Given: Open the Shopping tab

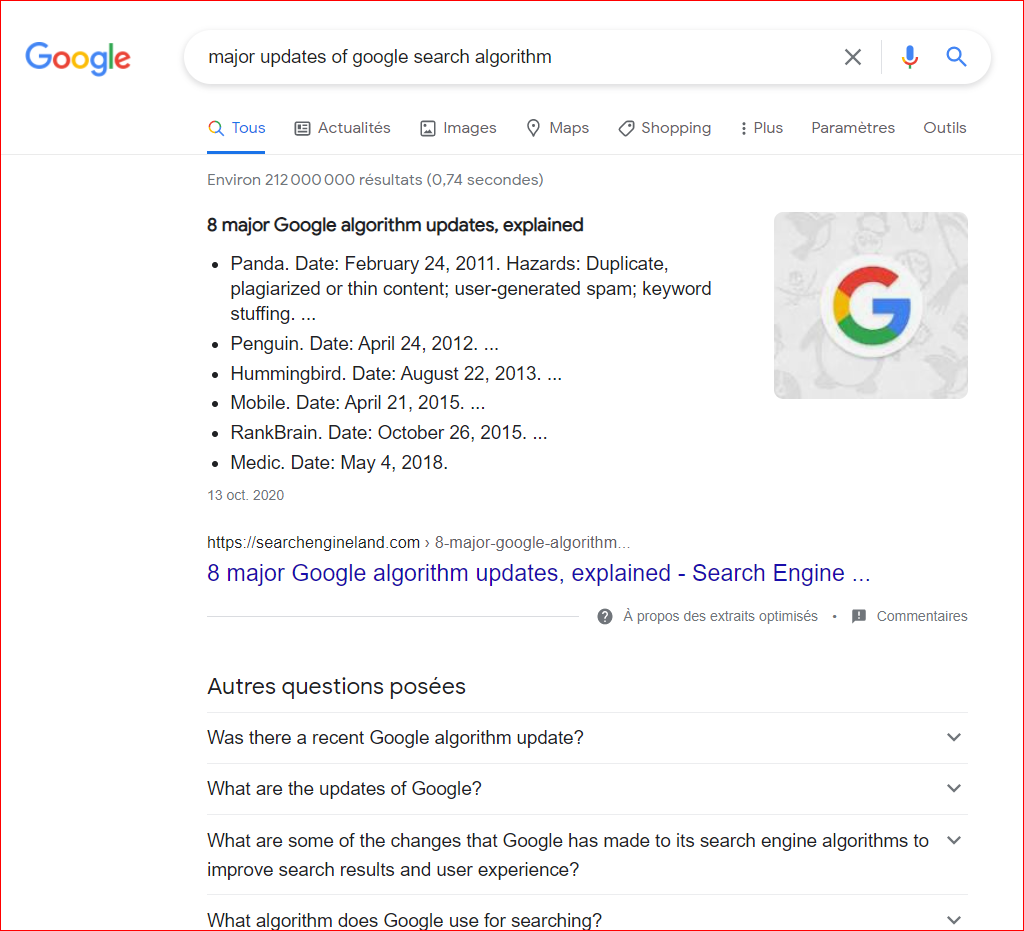Looking at the screenshot, I should point(665,128).
